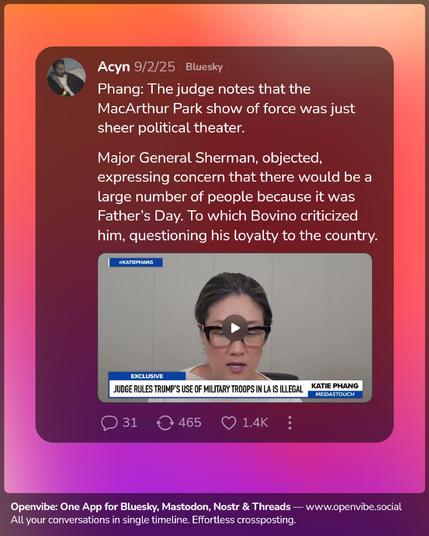The image size is (429, 536).
Task: Click the video headline about military troops
Action: point(208,389)
